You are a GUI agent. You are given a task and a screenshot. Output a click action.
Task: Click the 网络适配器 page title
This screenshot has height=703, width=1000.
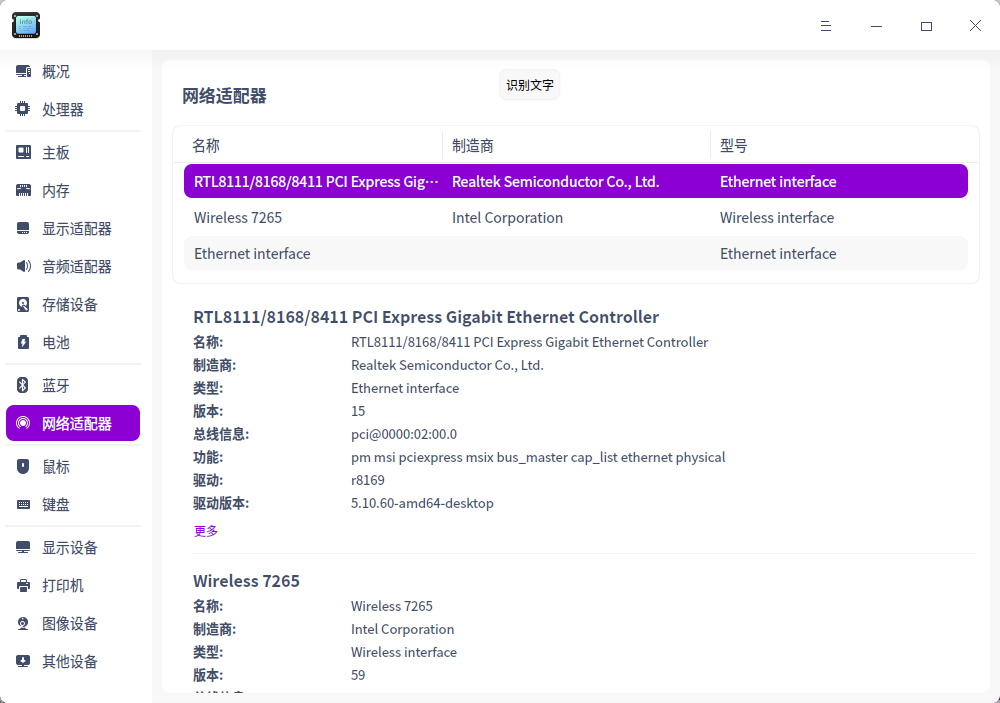(x=224, y=96)
